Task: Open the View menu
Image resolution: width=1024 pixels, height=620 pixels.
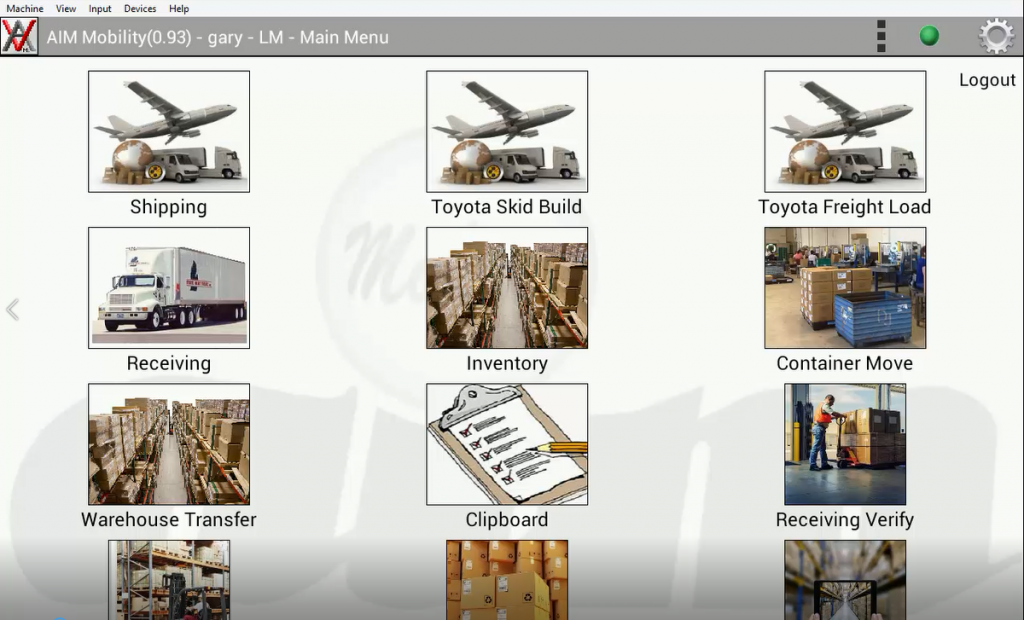Action: click(66, 8)
